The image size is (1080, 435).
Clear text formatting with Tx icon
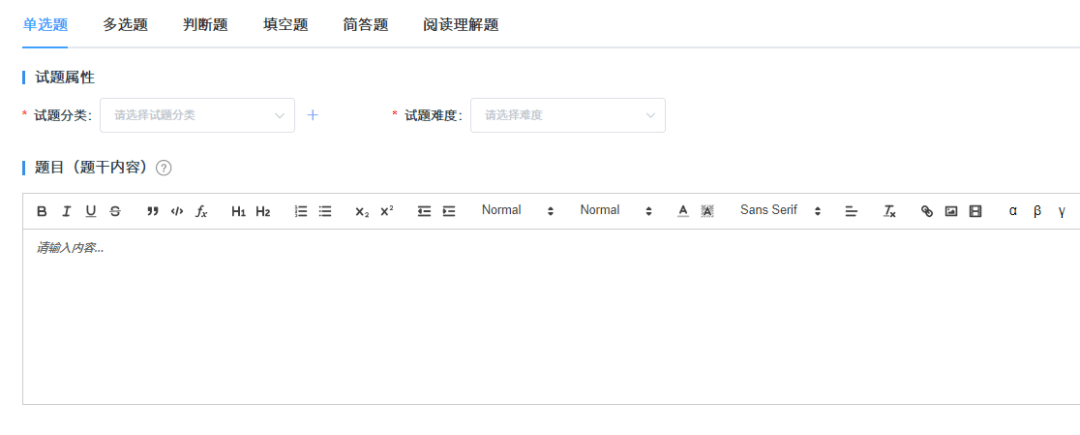point(890,211)
